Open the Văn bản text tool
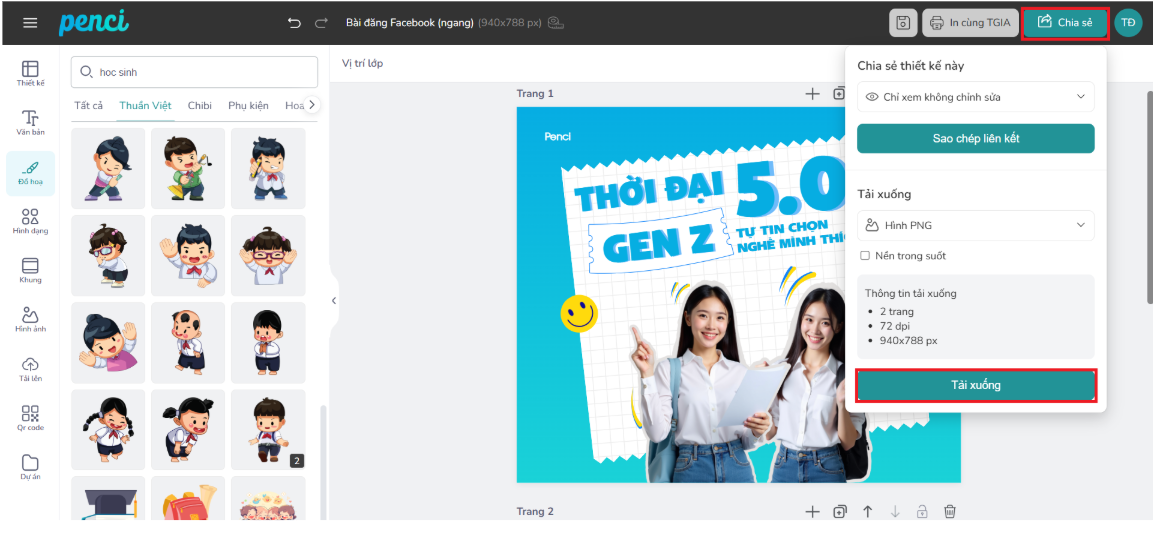The image size is (1153, 547). point(30,123)
